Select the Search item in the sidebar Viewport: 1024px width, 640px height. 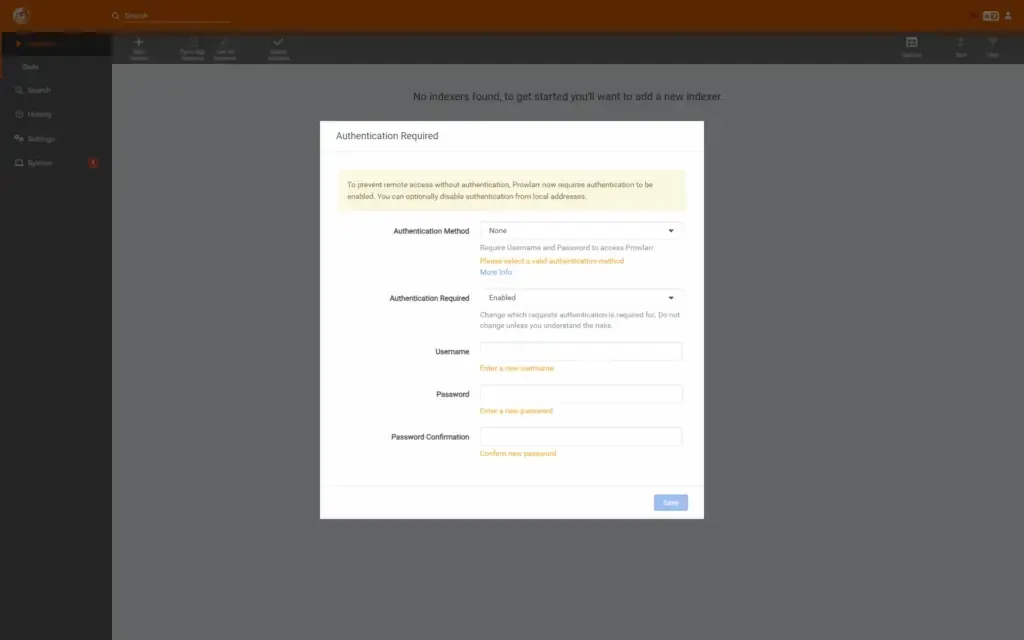(x=39, y=90)
